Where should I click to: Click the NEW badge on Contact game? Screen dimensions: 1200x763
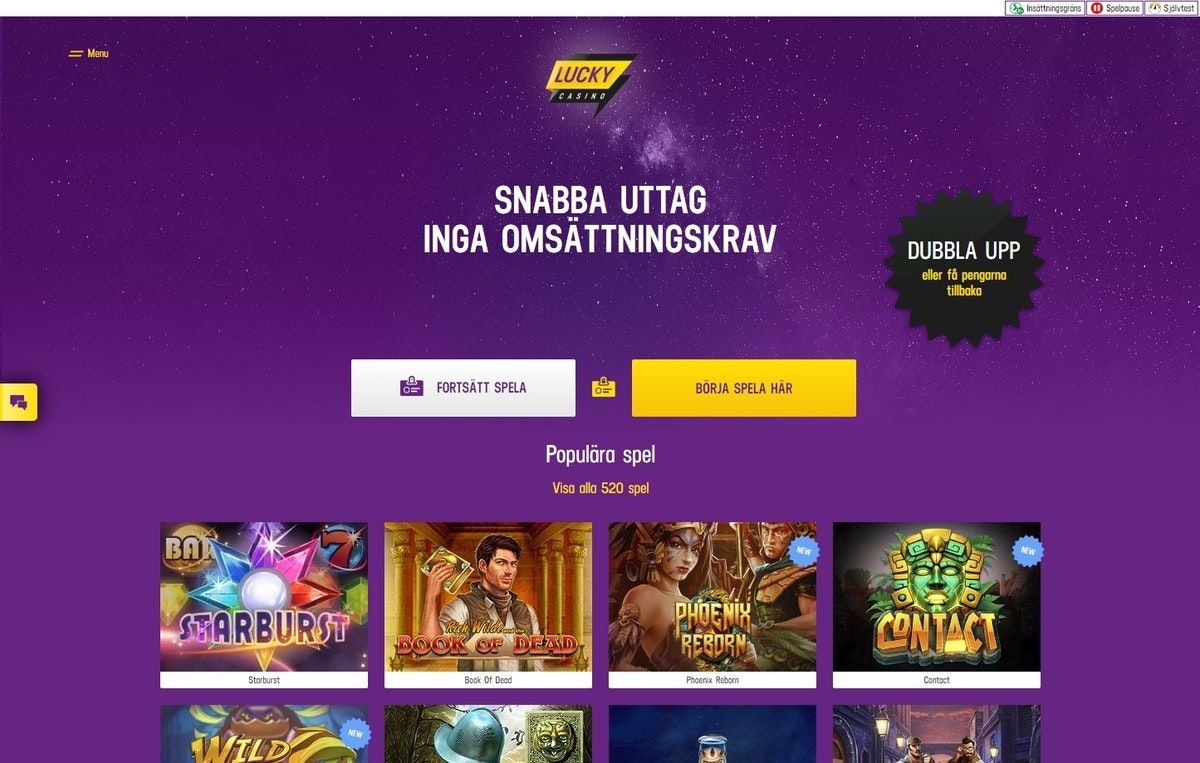[1026, 550]
